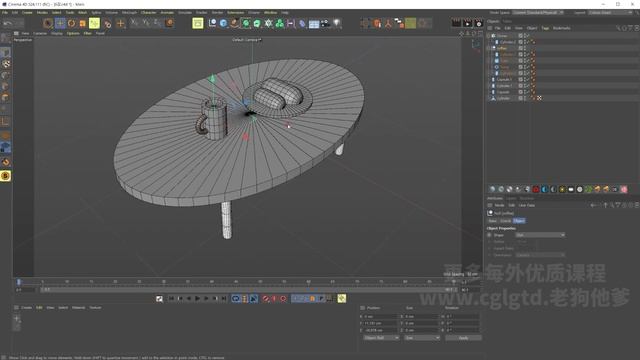Click the Undo arrow icon
Viewport: 640px width, 360px height.
(x=7, y=23)
